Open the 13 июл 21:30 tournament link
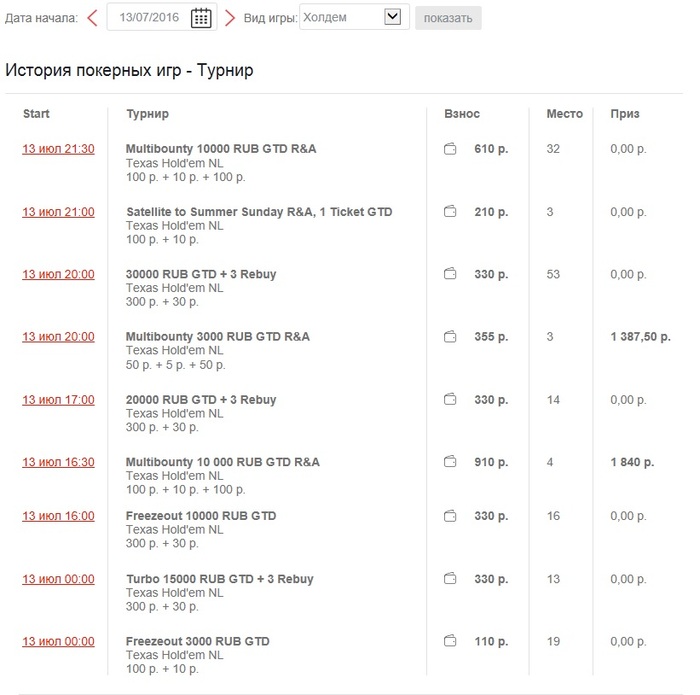The height and width of the screenshot is (695, 700). pos(58,149)
